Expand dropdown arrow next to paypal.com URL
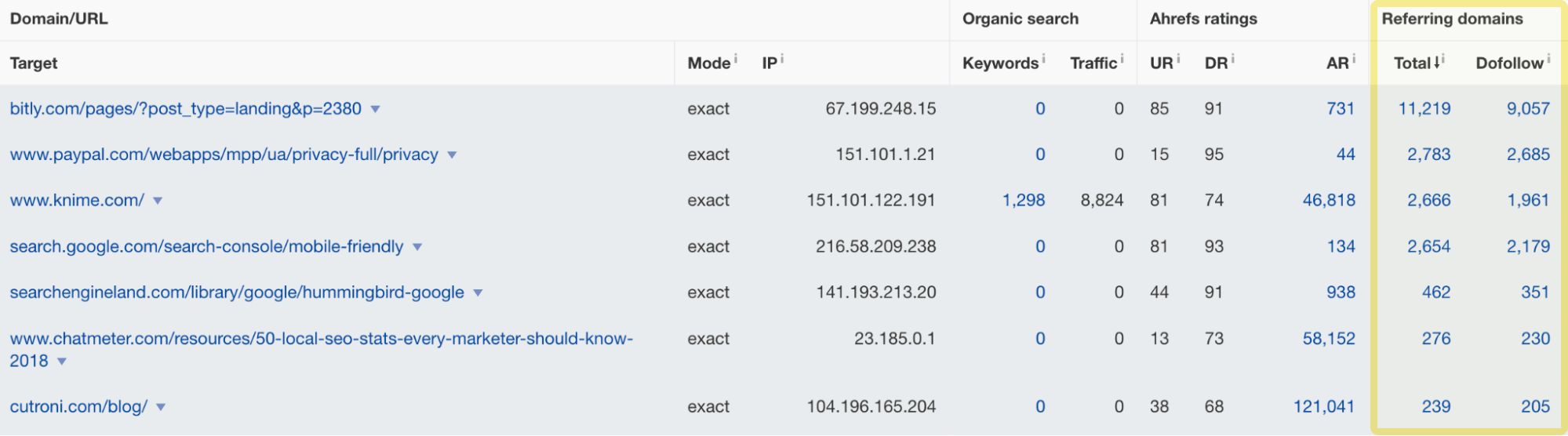This screenshot has height=436, width=1568. (452, 155)
